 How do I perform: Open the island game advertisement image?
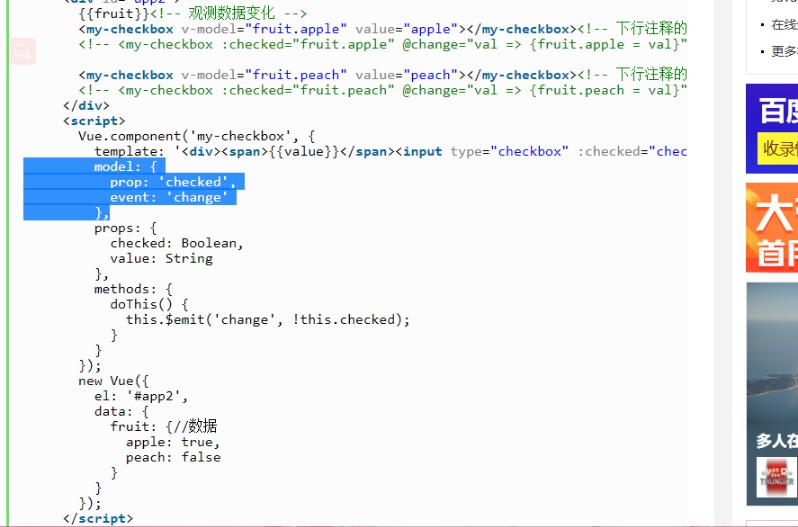[772, 394]
